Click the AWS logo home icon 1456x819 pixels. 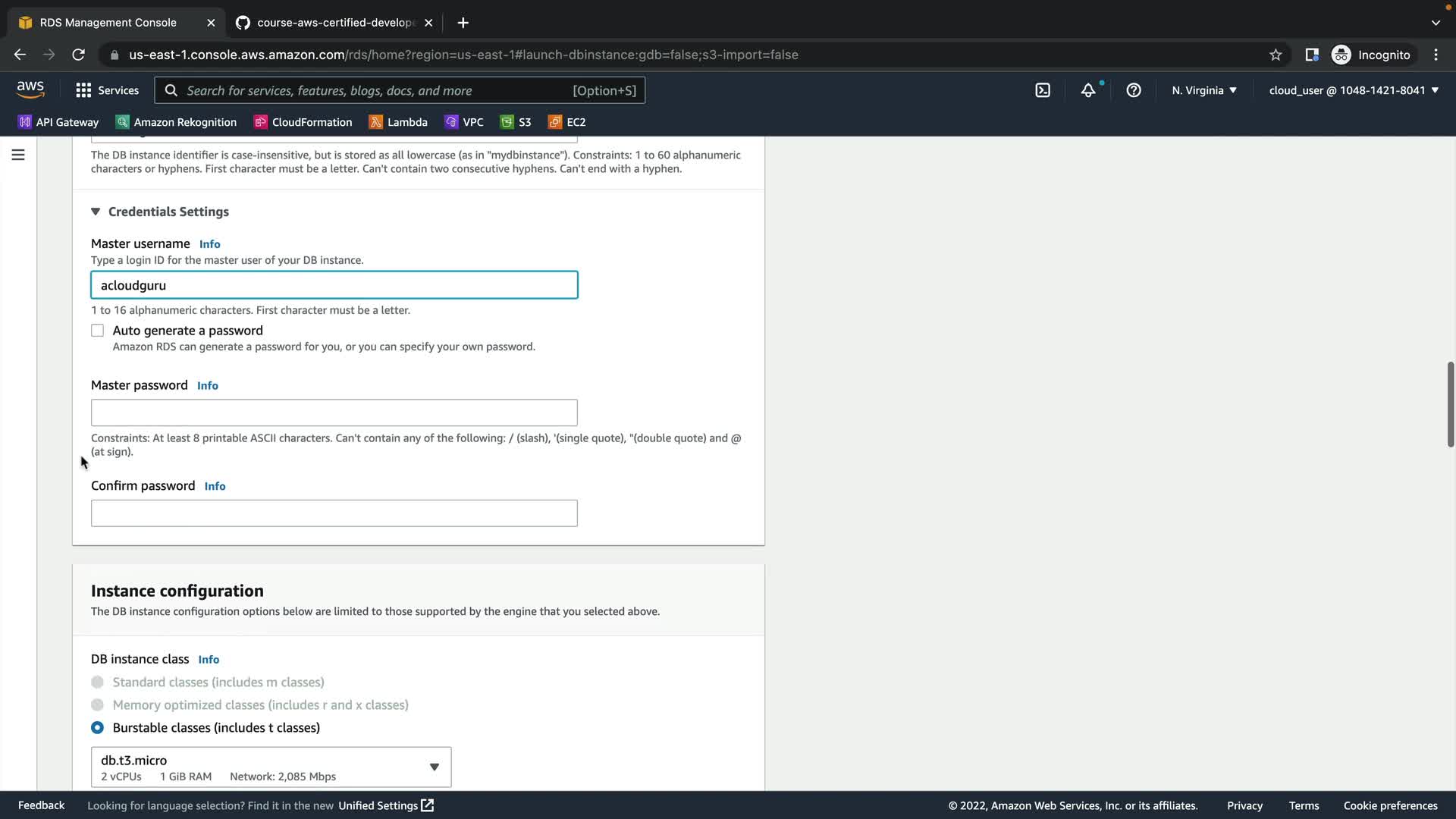(x=30, y=89)
